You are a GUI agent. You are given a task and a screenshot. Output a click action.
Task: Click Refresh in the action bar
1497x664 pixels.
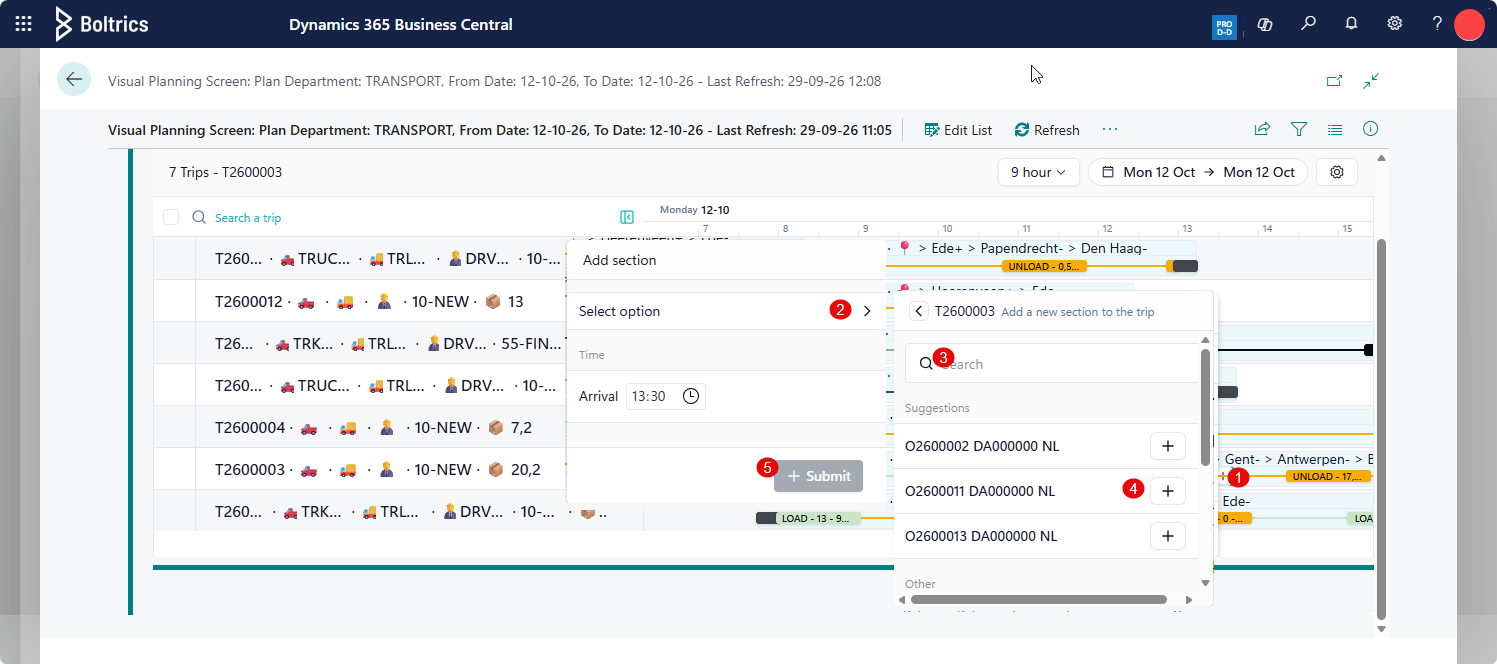click(1047, 130)
